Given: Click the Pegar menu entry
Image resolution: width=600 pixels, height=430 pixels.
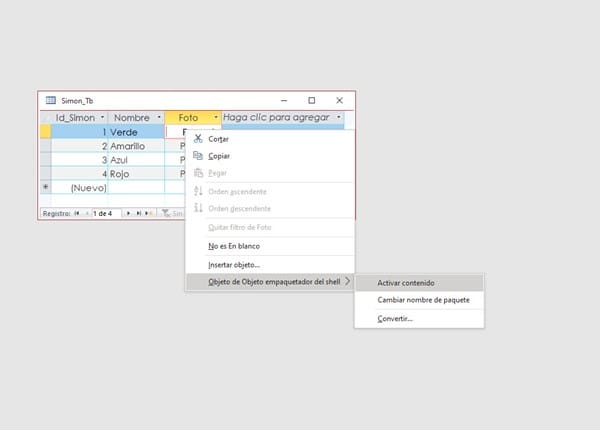Looking at the screenshot, I should pos(270,173).
